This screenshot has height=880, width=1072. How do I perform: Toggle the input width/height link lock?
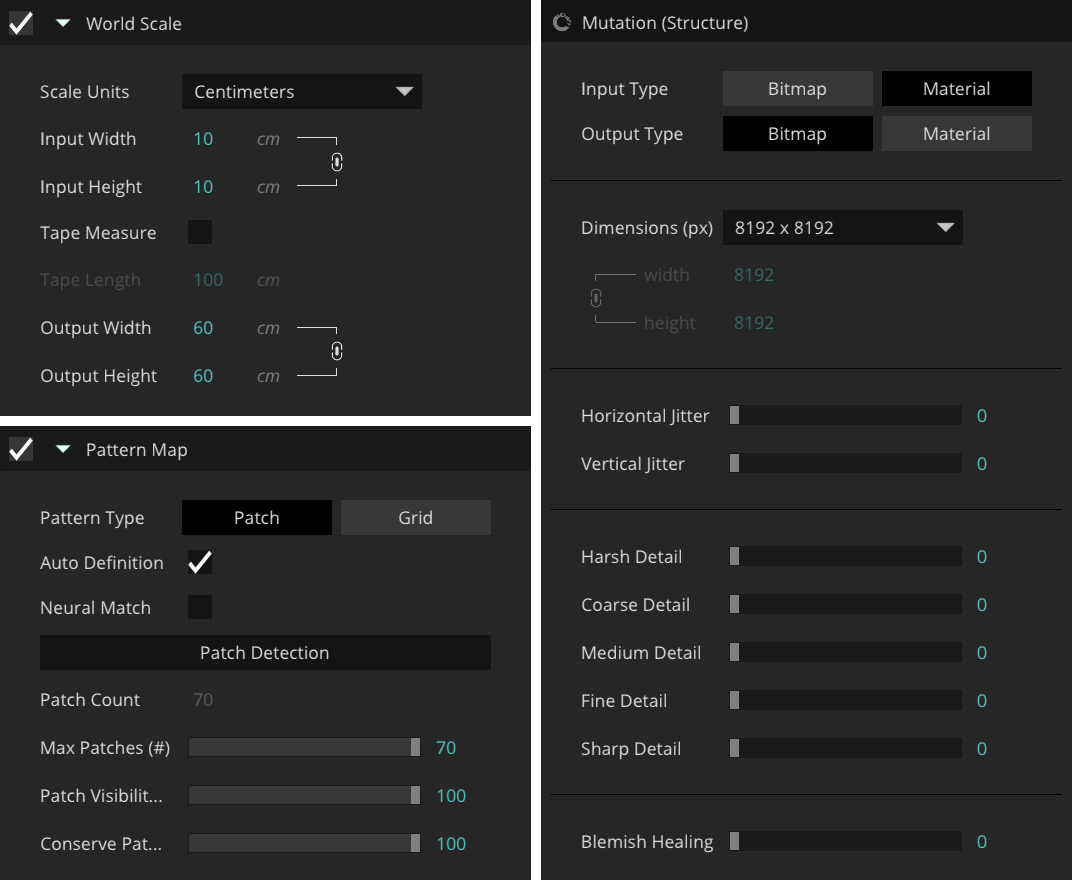(336, 162)
